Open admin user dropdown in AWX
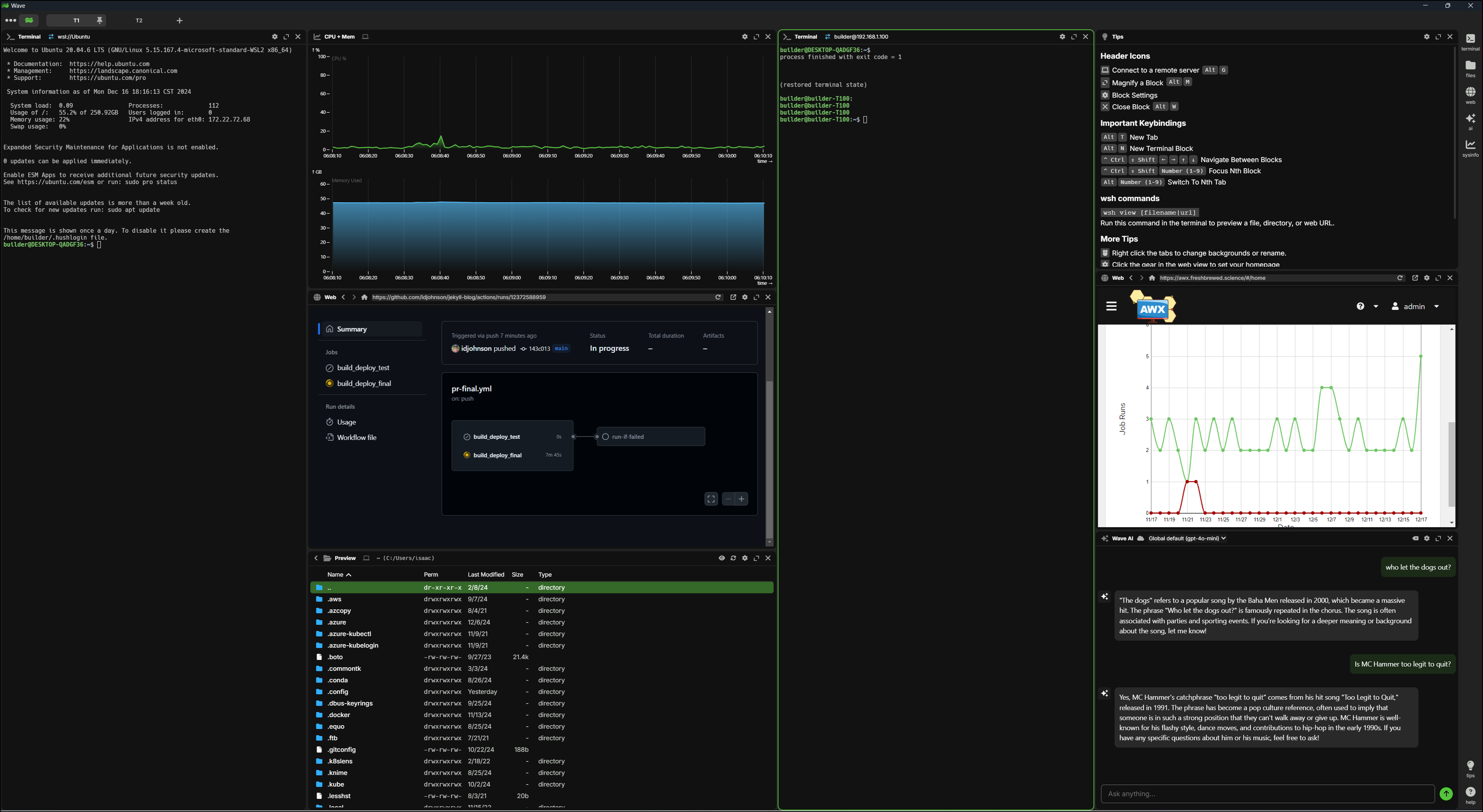Screen dimensions: 1483x812 1415,307
